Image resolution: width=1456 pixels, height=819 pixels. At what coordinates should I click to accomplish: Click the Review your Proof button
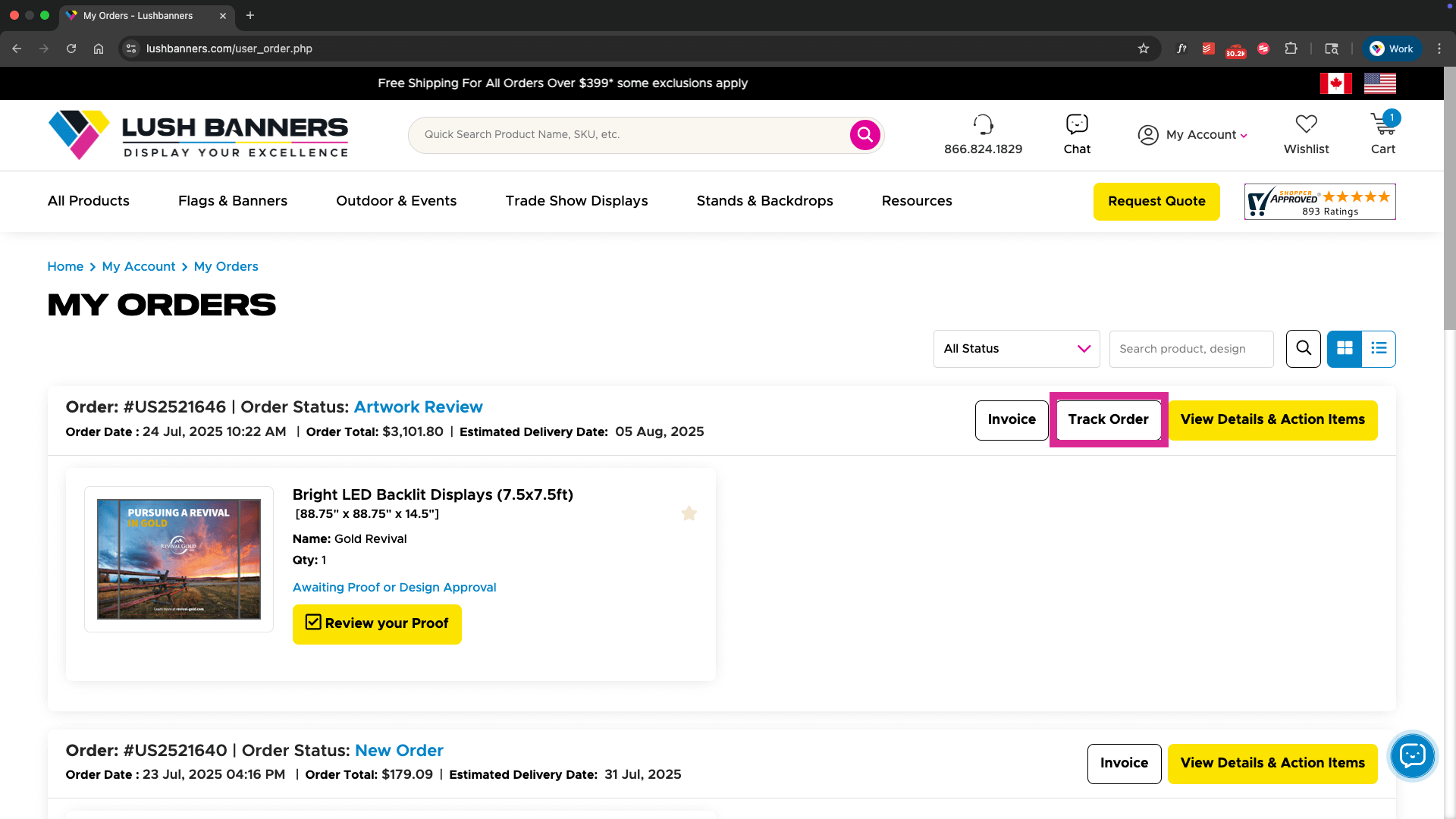377,624
